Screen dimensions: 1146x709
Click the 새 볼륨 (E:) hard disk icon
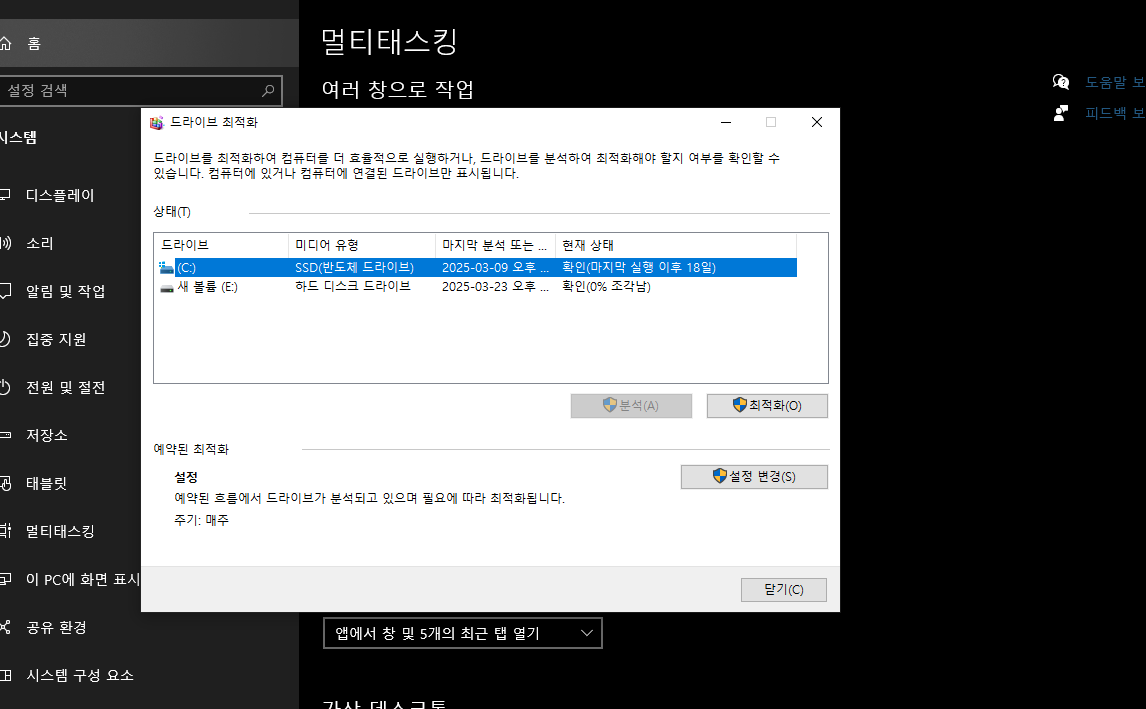coord(166,288)
